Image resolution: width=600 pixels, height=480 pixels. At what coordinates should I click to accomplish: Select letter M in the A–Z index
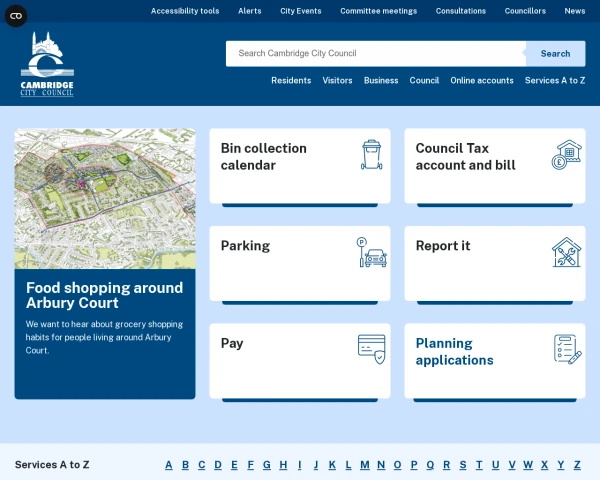click(x=365, y=465)
